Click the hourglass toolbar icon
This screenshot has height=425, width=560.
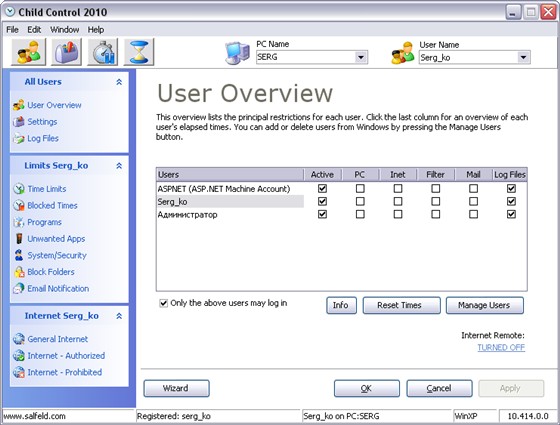[139, 52]
